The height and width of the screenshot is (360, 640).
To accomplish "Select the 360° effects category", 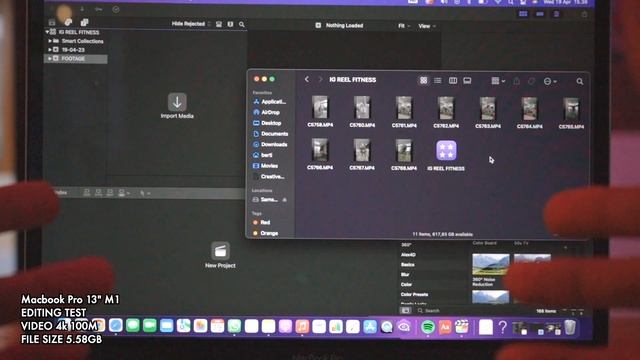I will click(x=406, y=245).
